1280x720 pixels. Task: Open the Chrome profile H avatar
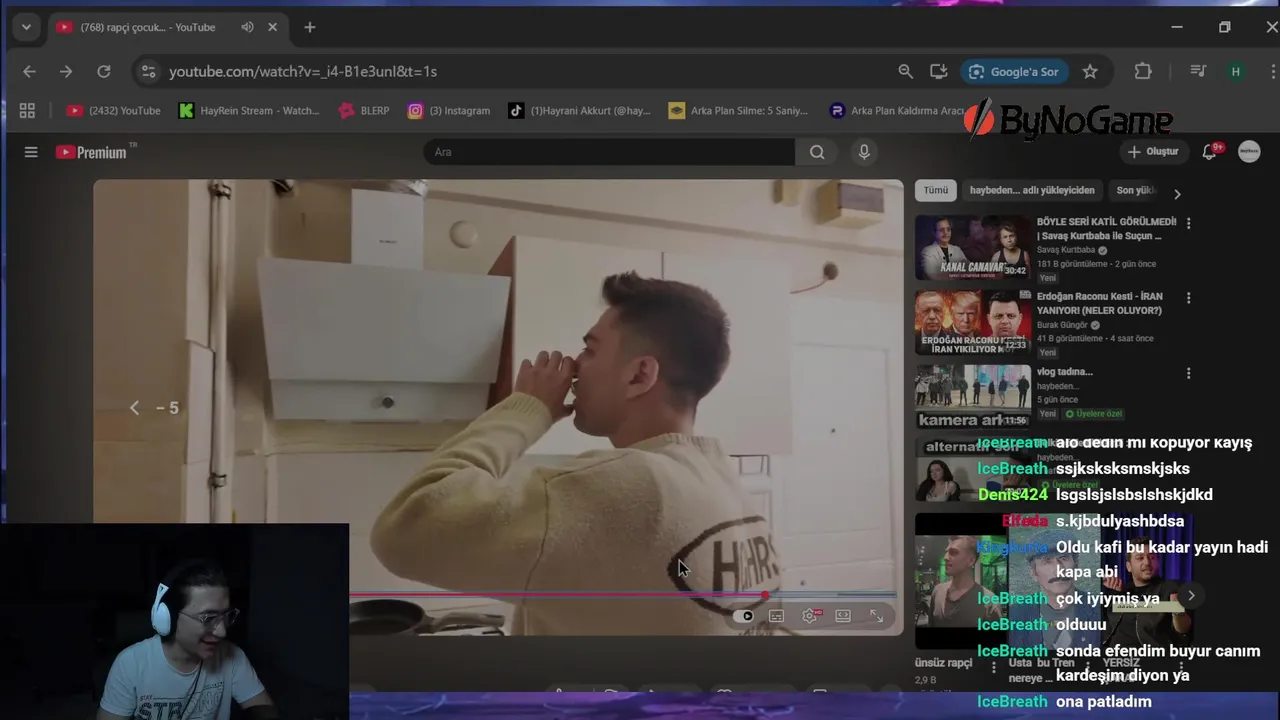(x=1235, y=71)
